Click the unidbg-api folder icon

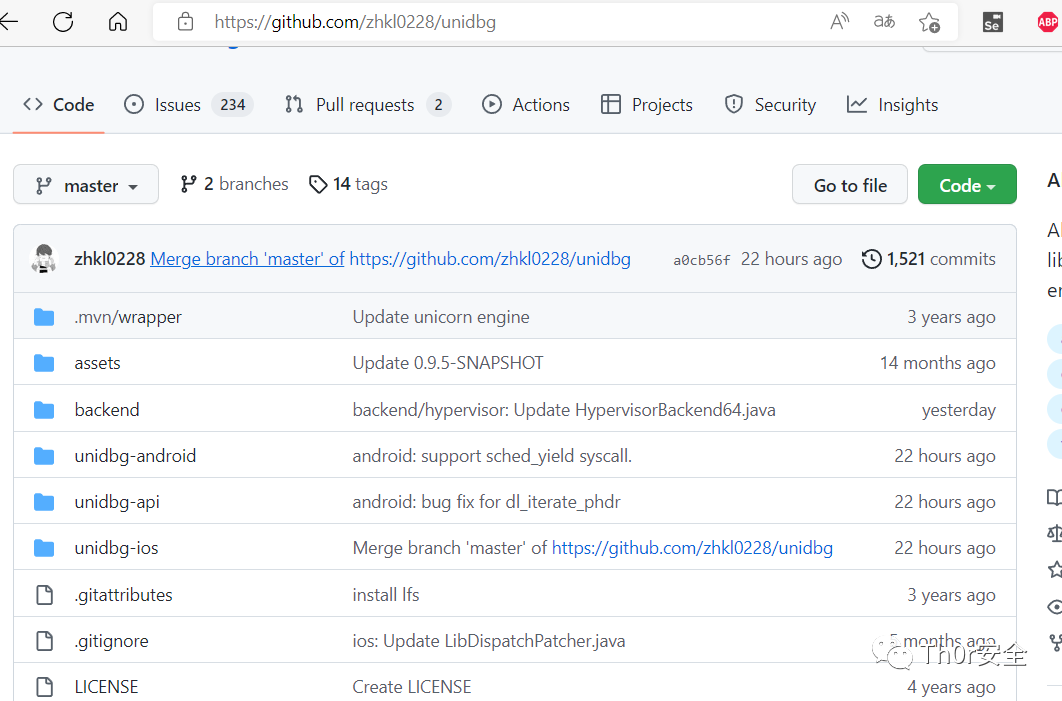pos(44,502)
